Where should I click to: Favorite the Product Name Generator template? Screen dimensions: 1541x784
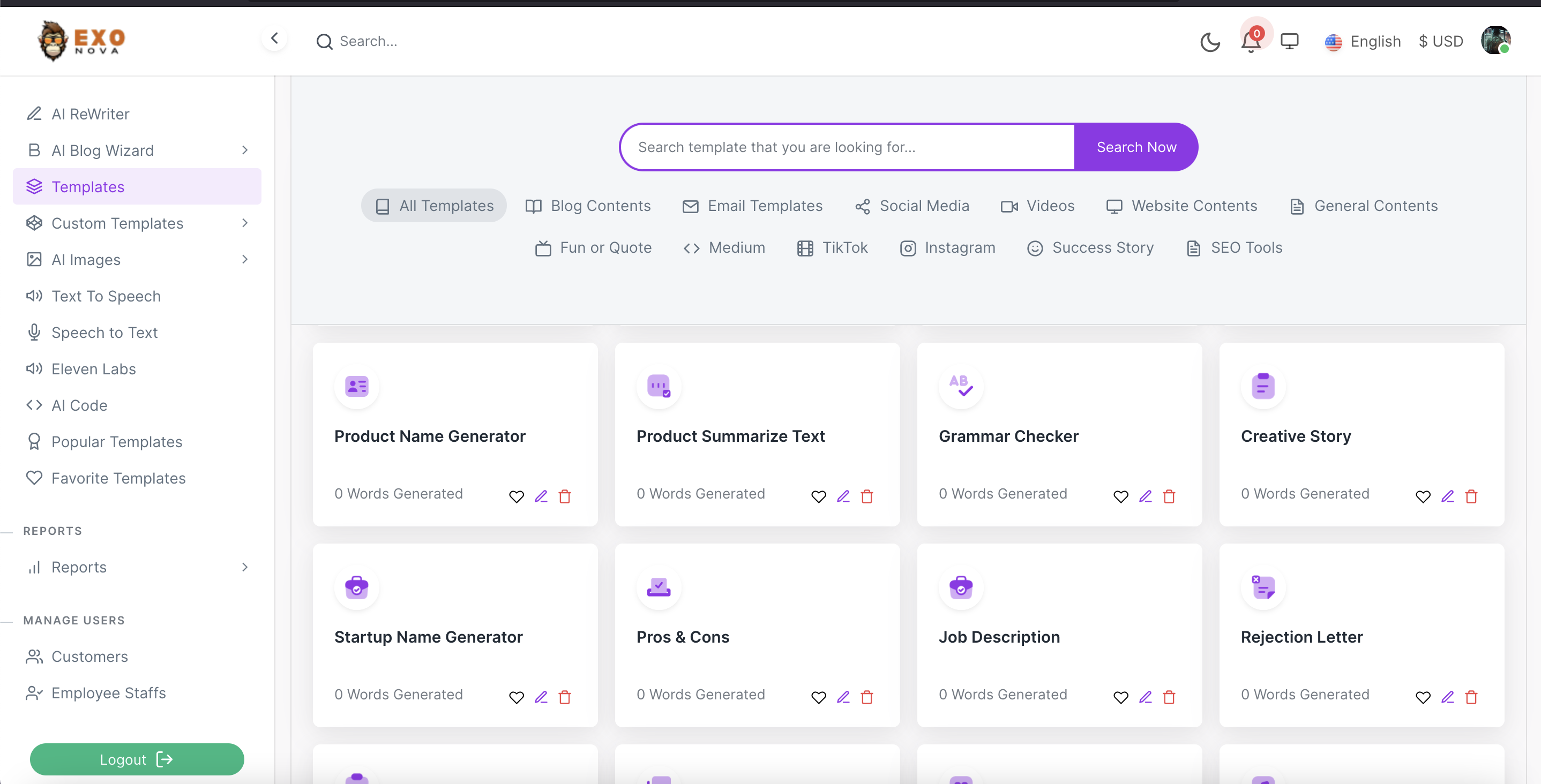pyautogui.click(x=517, y=496)
